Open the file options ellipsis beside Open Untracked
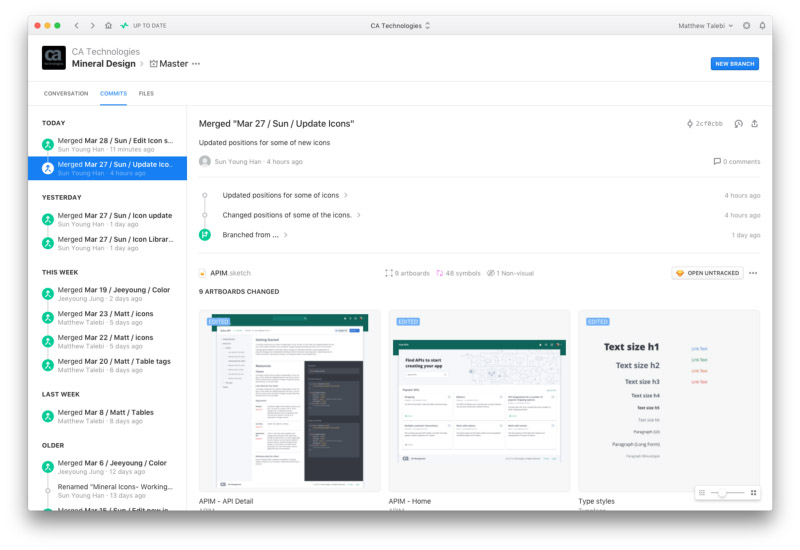 753,273
